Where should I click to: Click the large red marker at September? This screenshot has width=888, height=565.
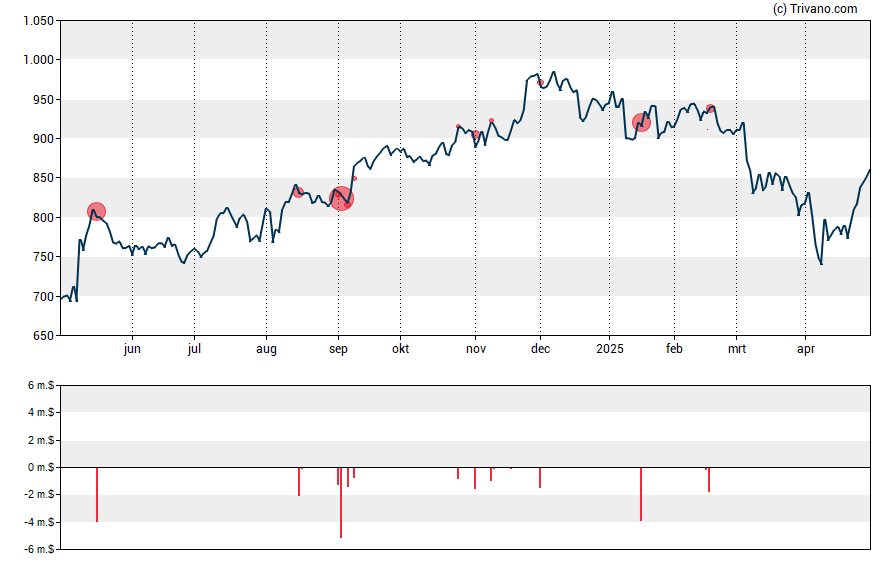tap(341, 199)
